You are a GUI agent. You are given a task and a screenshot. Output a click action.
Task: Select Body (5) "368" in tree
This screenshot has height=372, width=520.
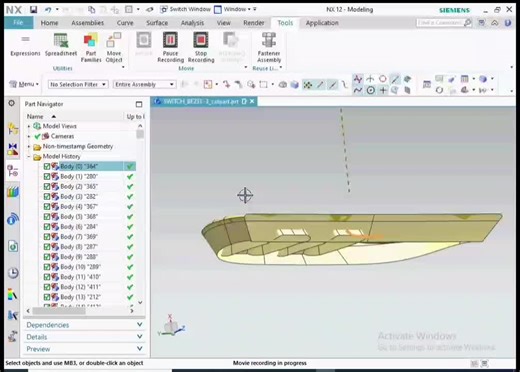point(79,217)
